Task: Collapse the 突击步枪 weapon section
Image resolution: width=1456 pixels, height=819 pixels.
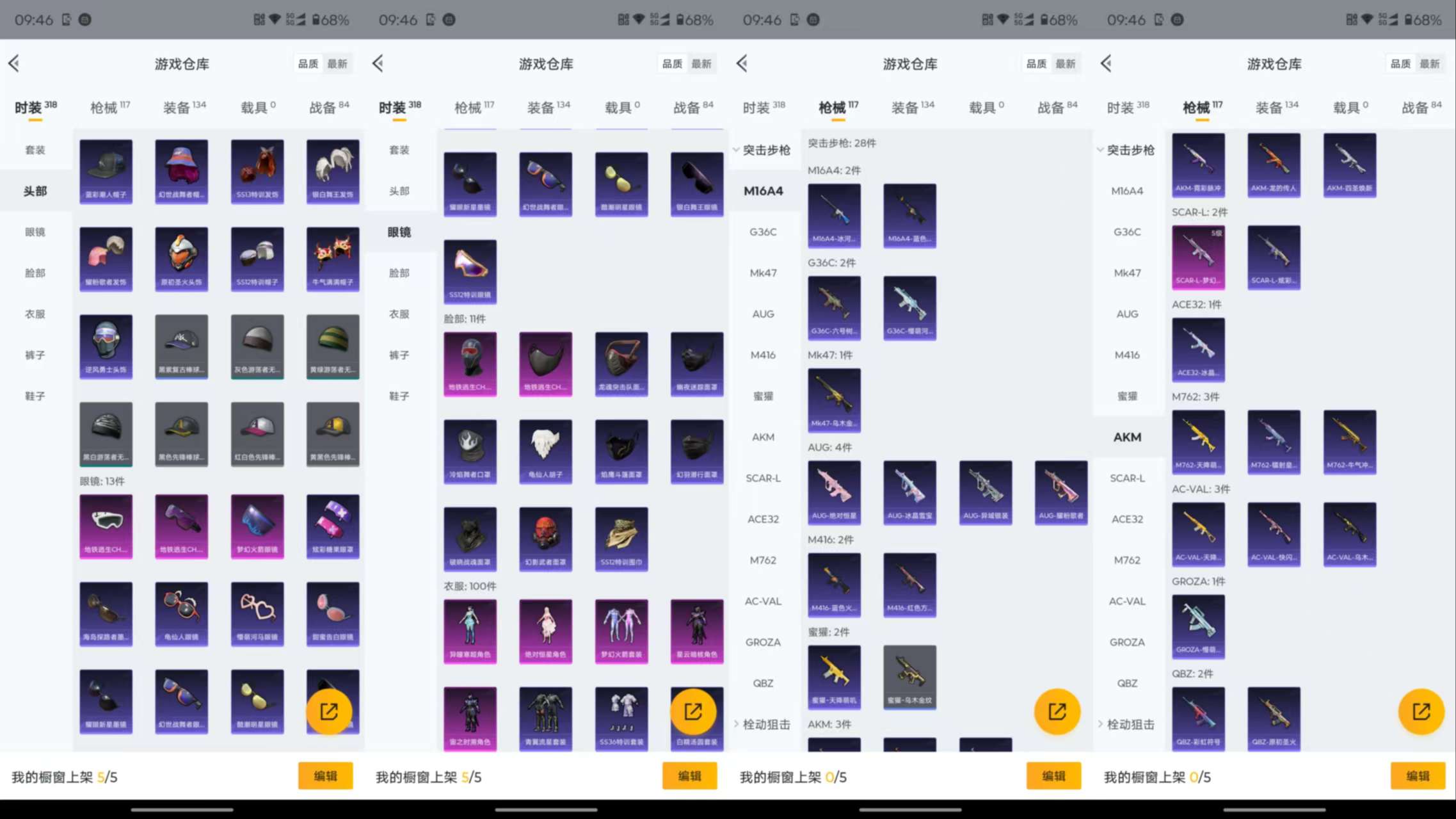Action: point(762,150)
